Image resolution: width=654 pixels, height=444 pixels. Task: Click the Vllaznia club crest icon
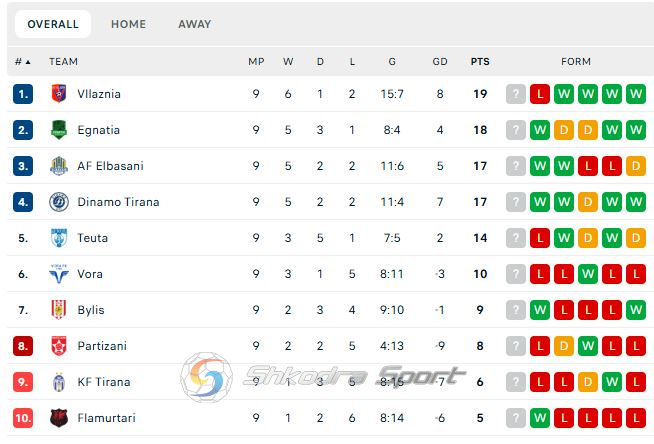point(58,94)
